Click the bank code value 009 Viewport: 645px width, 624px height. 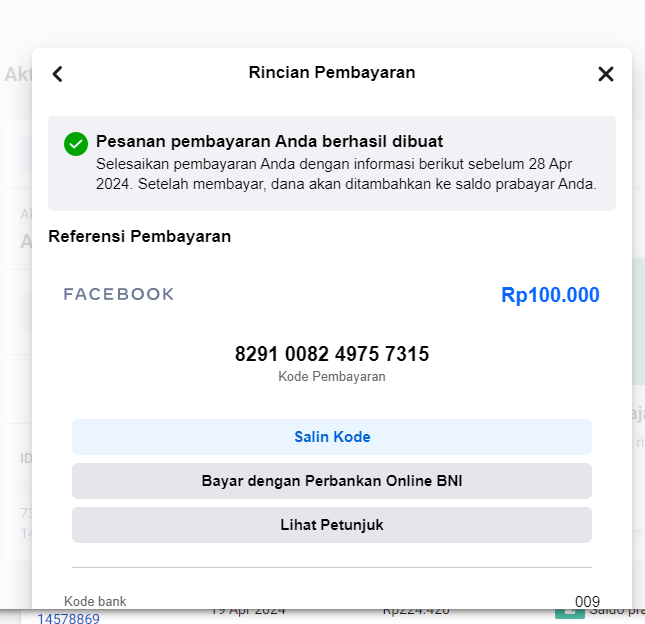pyautogui.click(x=587, y=602)
